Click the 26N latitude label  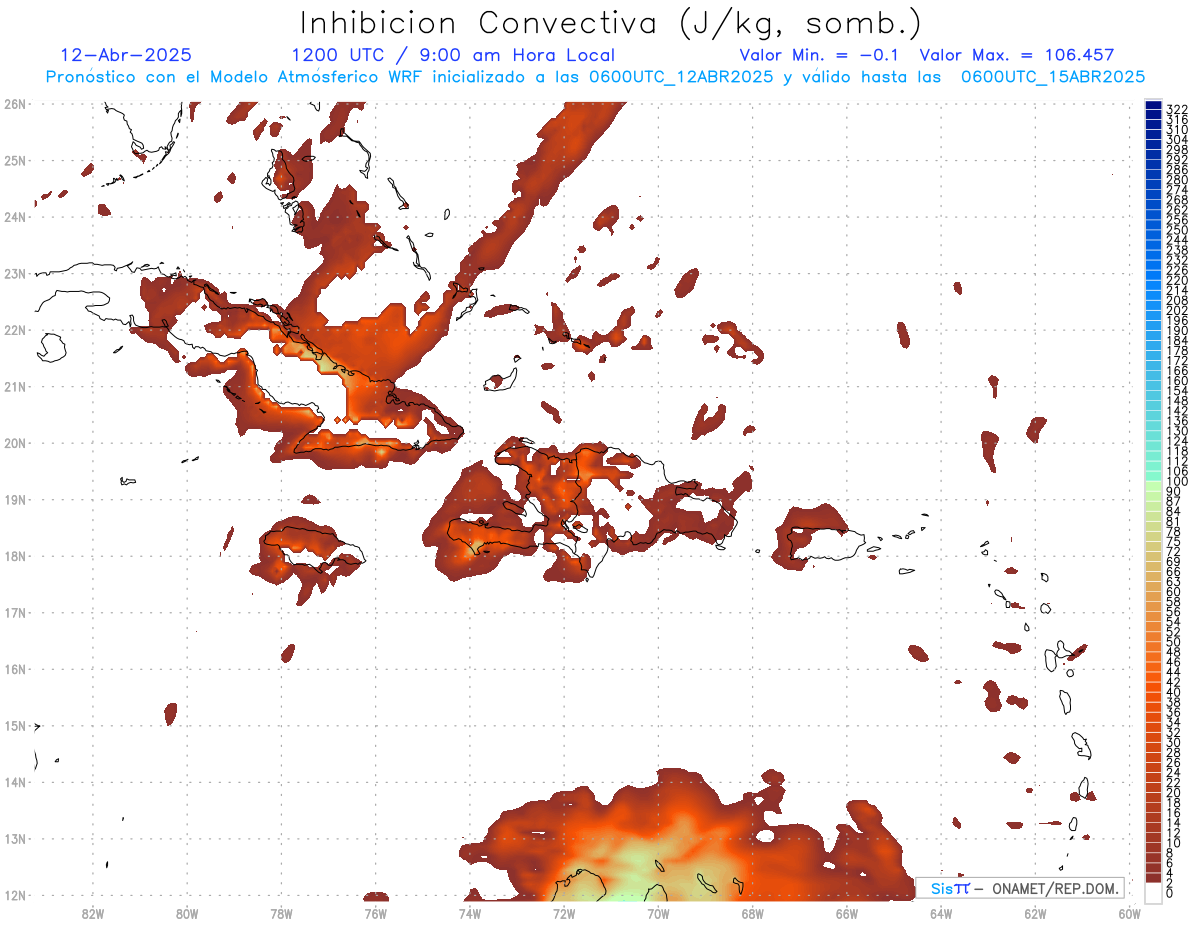point(14,103)
